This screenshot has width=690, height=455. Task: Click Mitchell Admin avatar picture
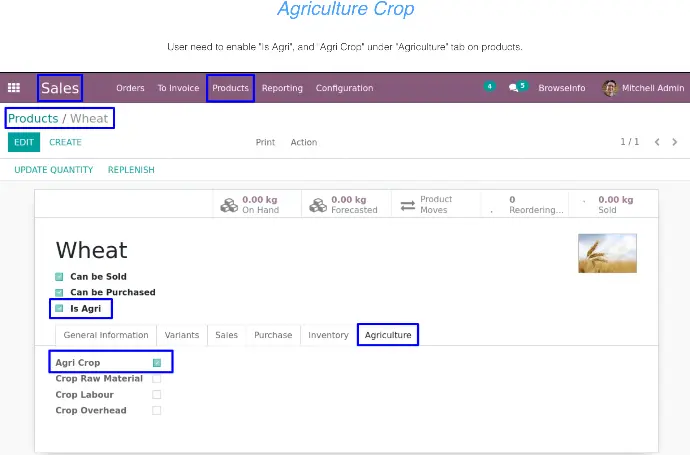[610, 88]
